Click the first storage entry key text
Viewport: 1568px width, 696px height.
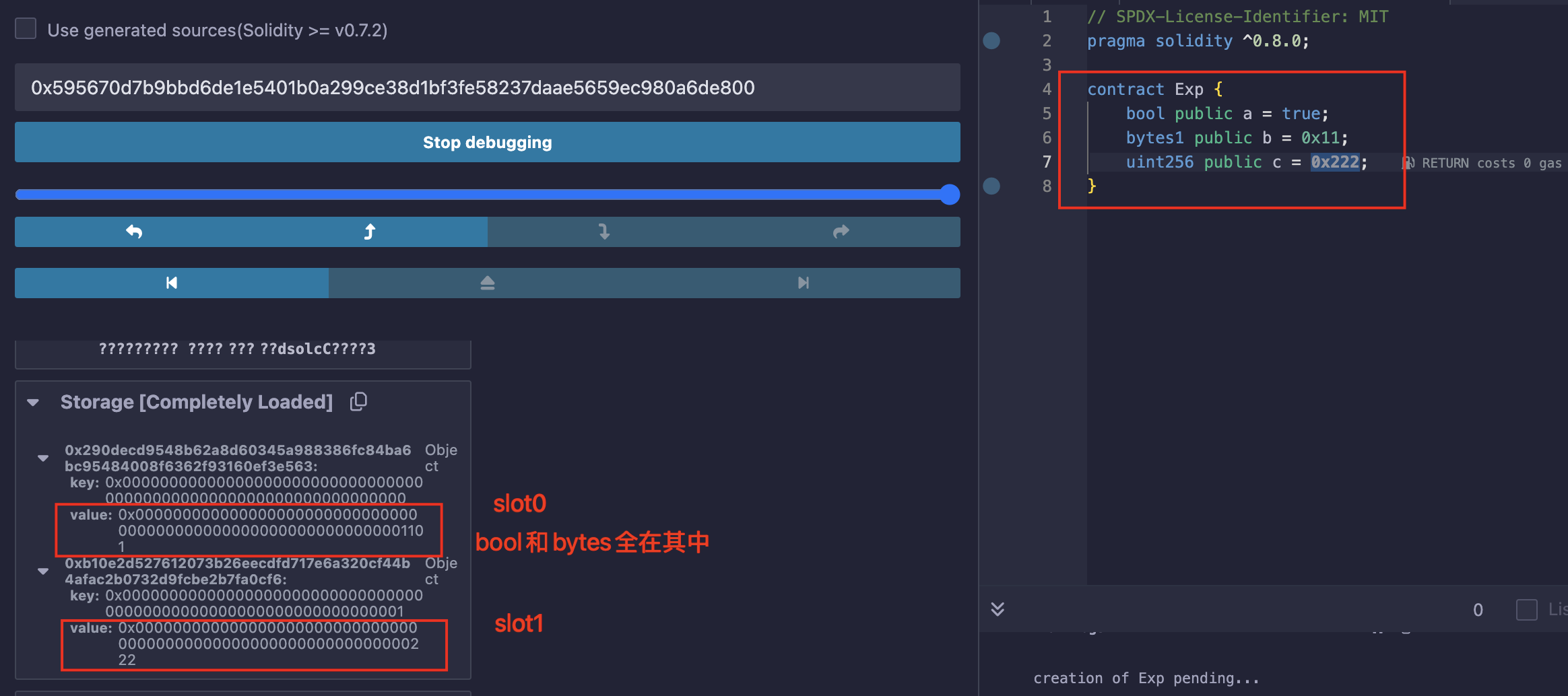click(x=264, y=490)
